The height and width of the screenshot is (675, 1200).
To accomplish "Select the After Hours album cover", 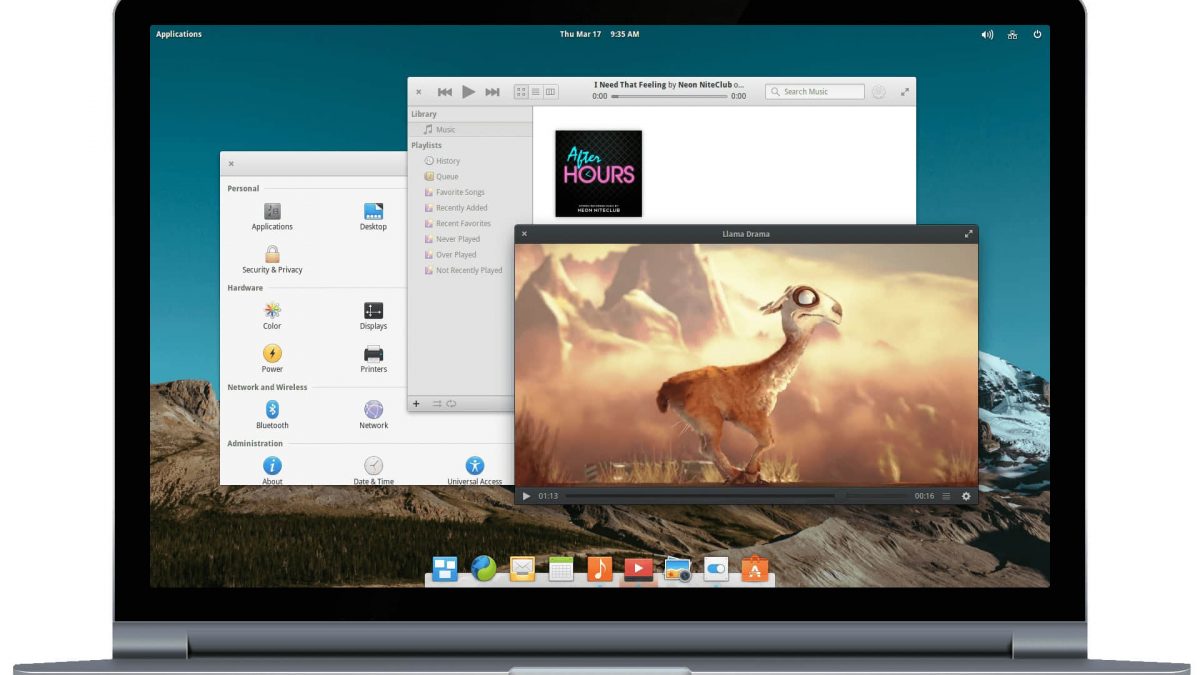I will [599, 173].
